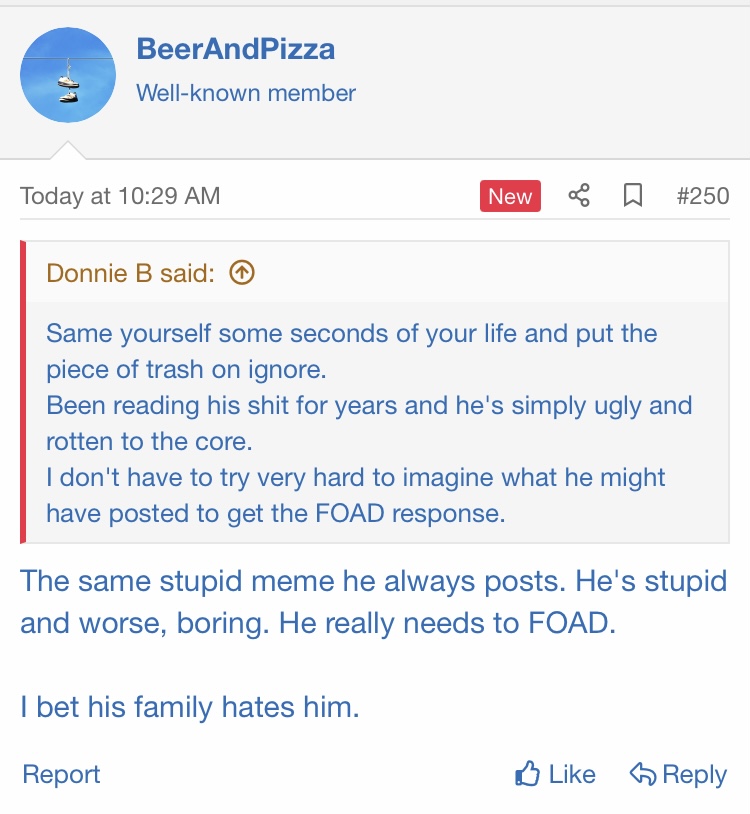Click the "I bet his family hates him." line

coord(189,708)
